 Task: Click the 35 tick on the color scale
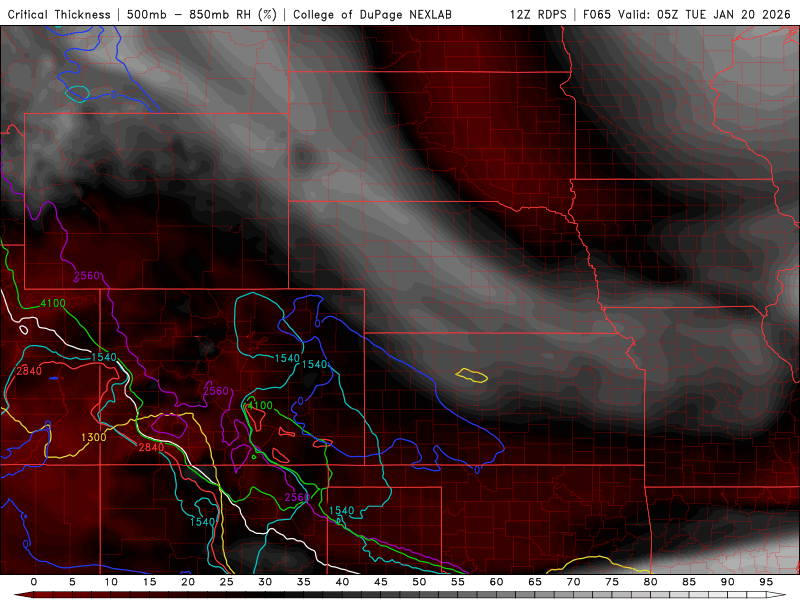(304, 582)
